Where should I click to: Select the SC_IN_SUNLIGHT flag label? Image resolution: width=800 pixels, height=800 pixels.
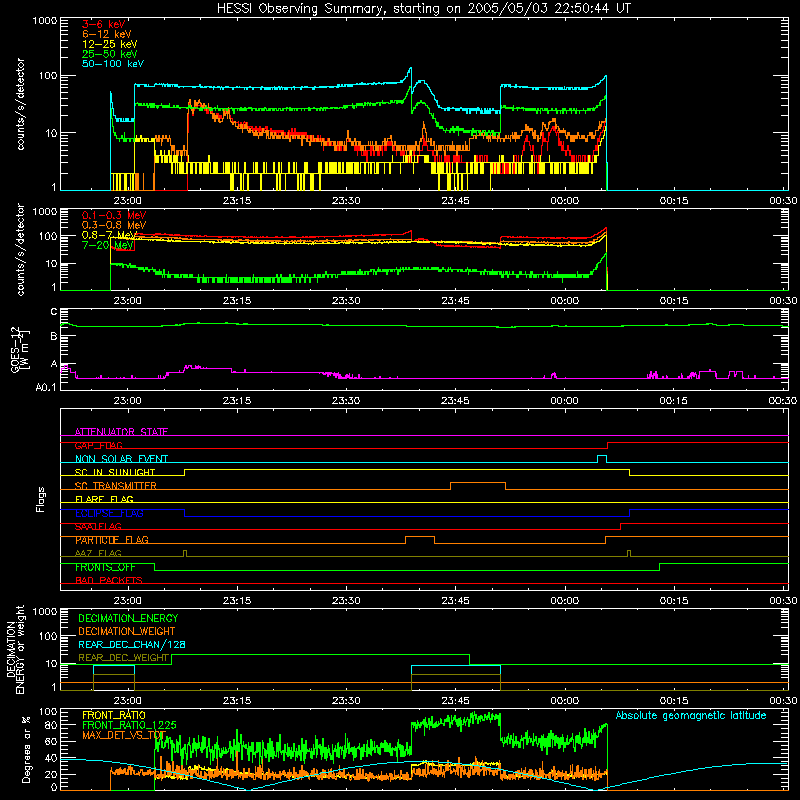pos(115,472)
